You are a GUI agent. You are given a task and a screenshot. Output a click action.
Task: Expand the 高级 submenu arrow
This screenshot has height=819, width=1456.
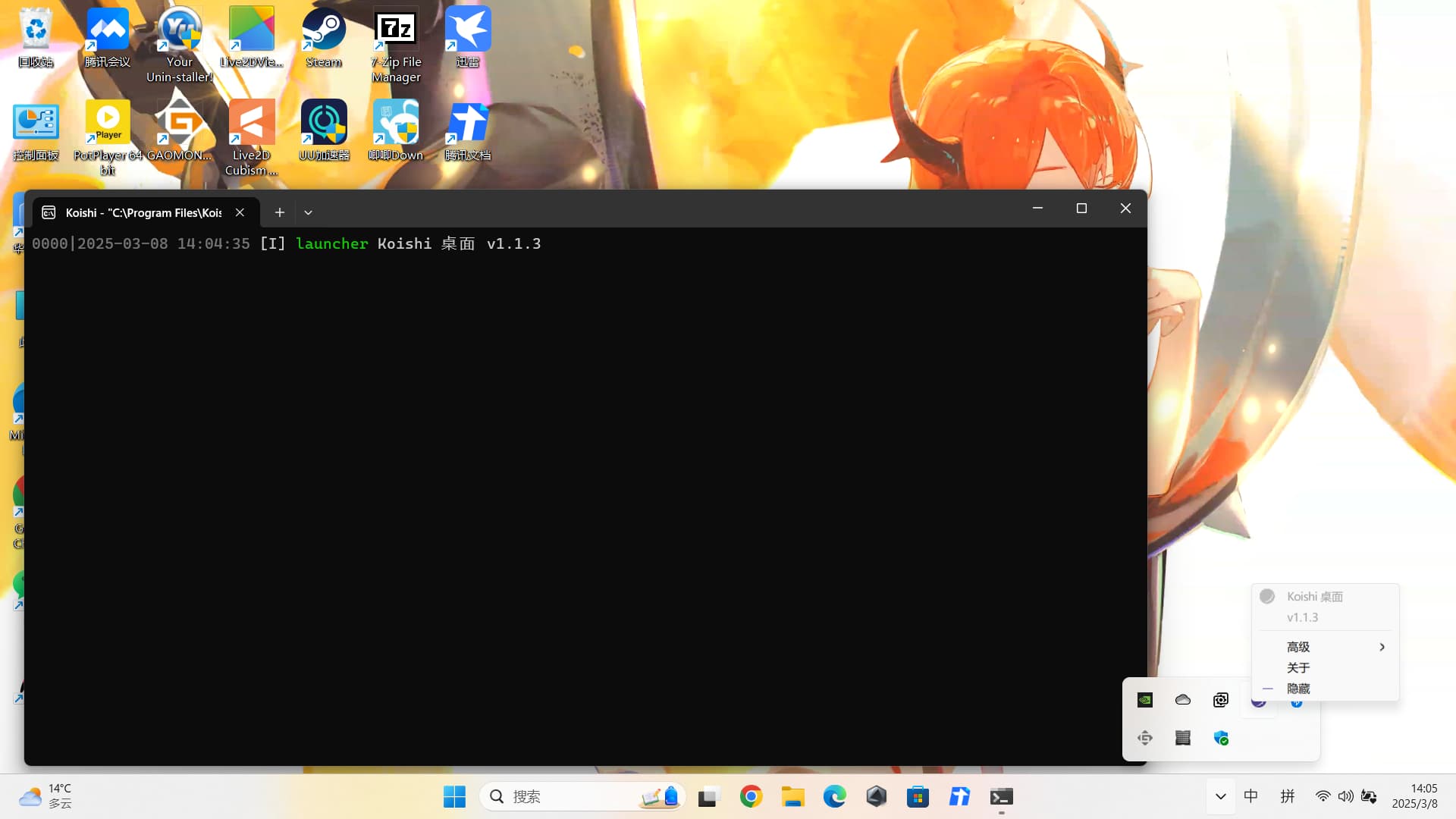(1382, 647)
